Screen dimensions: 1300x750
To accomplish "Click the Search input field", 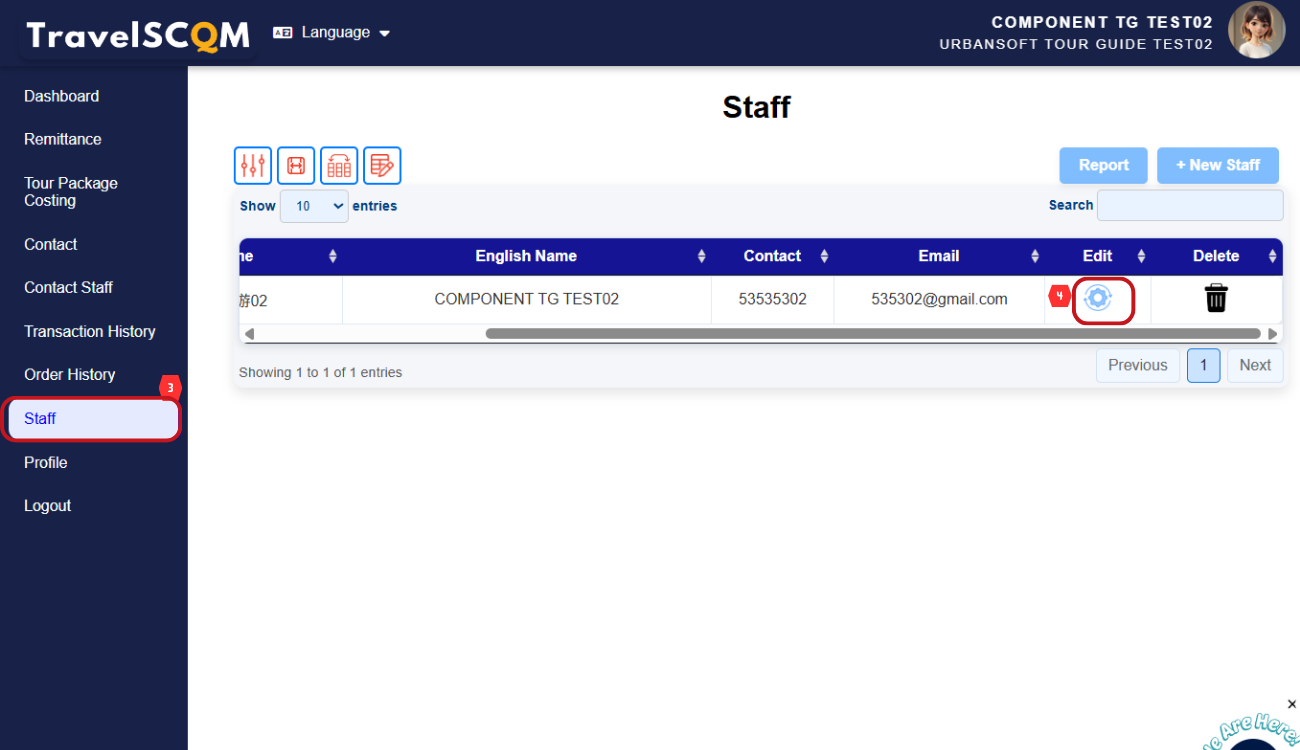I will (x=1189, y=205).
